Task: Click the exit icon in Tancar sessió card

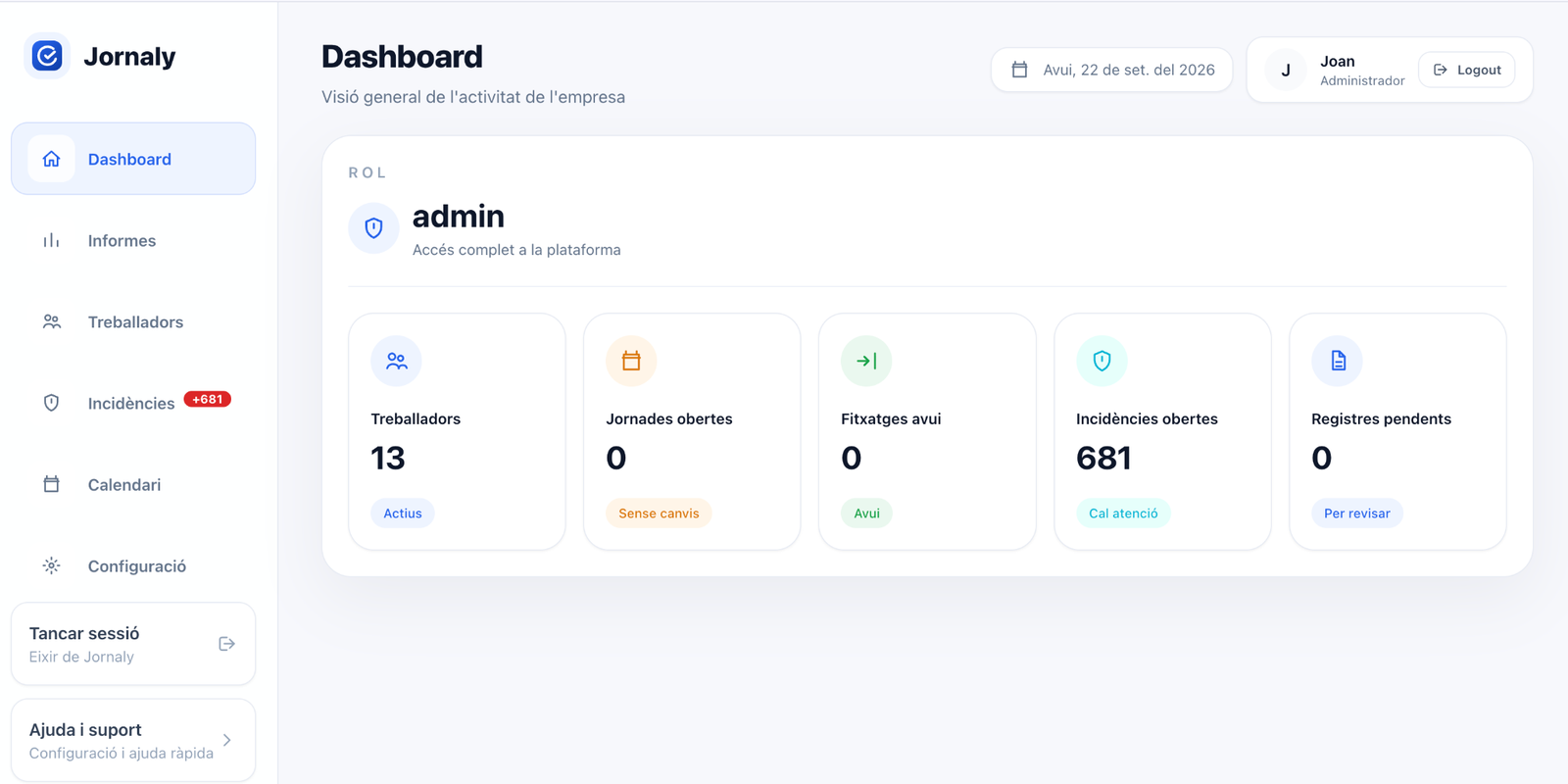Action: click(227, 644)
